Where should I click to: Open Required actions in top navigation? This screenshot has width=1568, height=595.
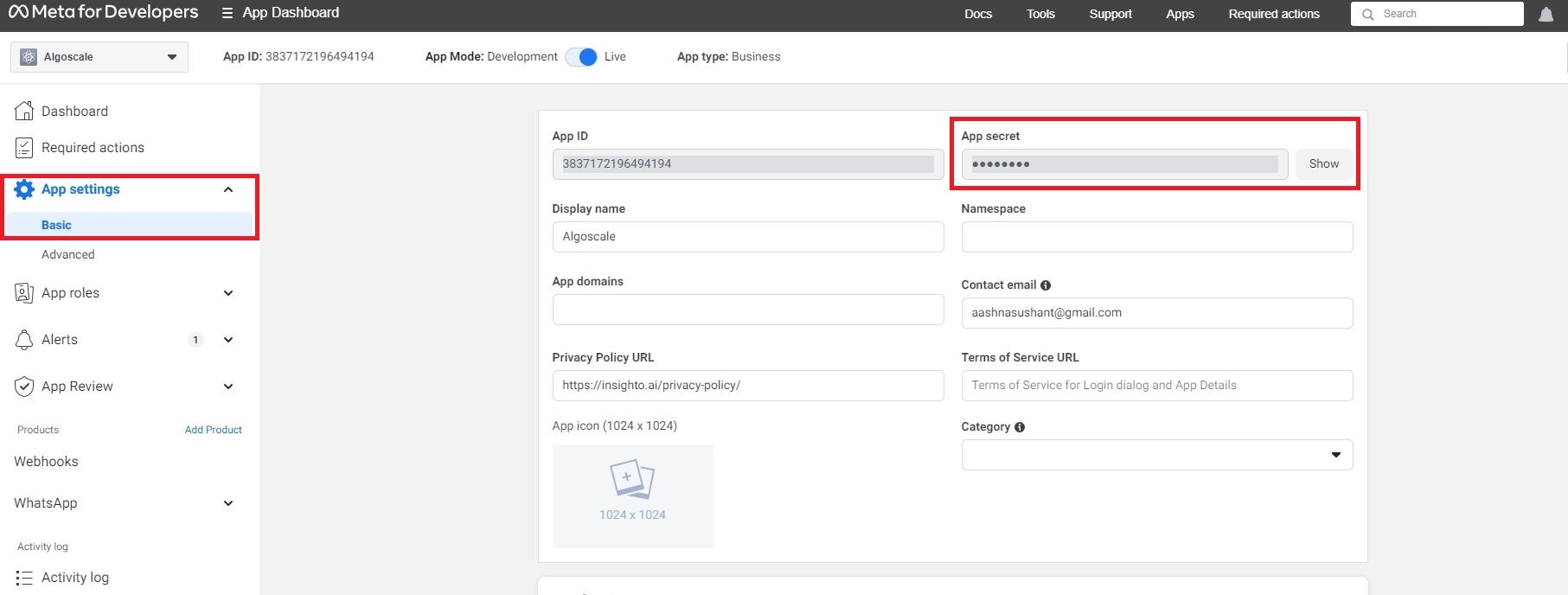1274,14
